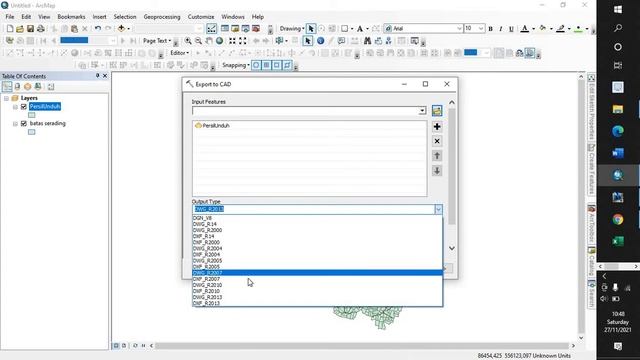Open the File menu
This screenshot has width=640, height=360.
pyautogui.click(x=10, y=17)
